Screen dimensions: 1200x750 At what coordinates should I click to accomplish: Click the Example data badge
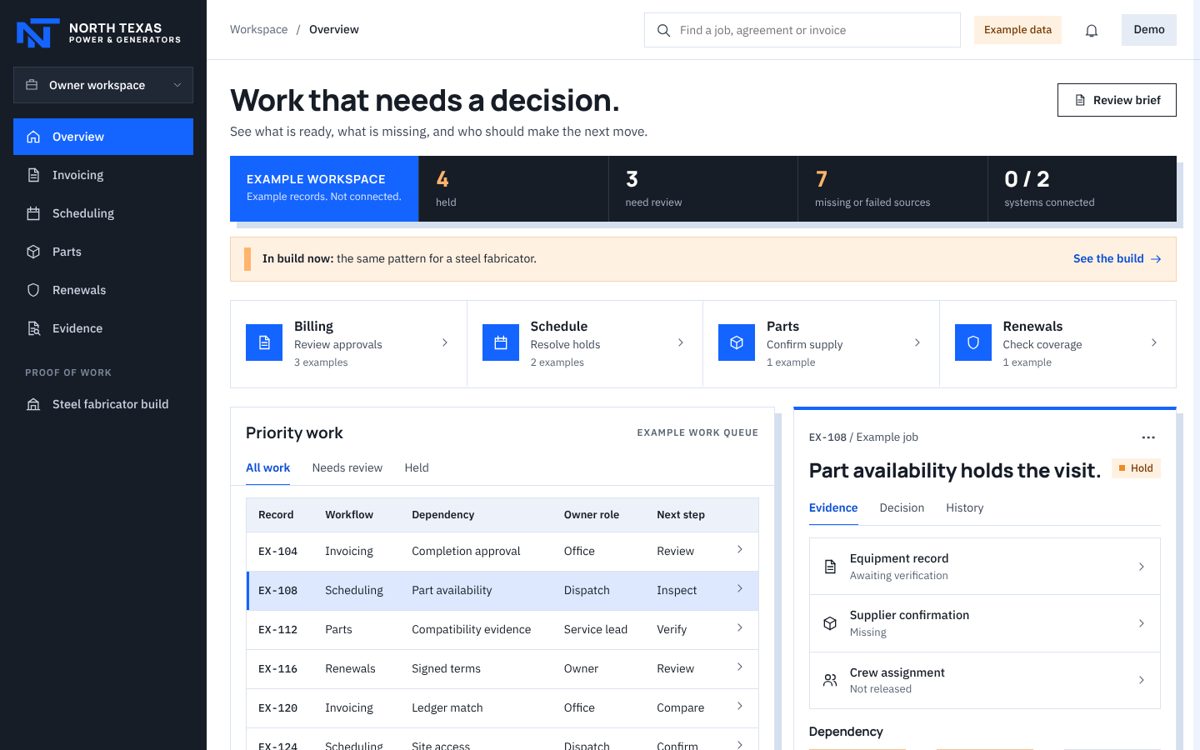1018,30
